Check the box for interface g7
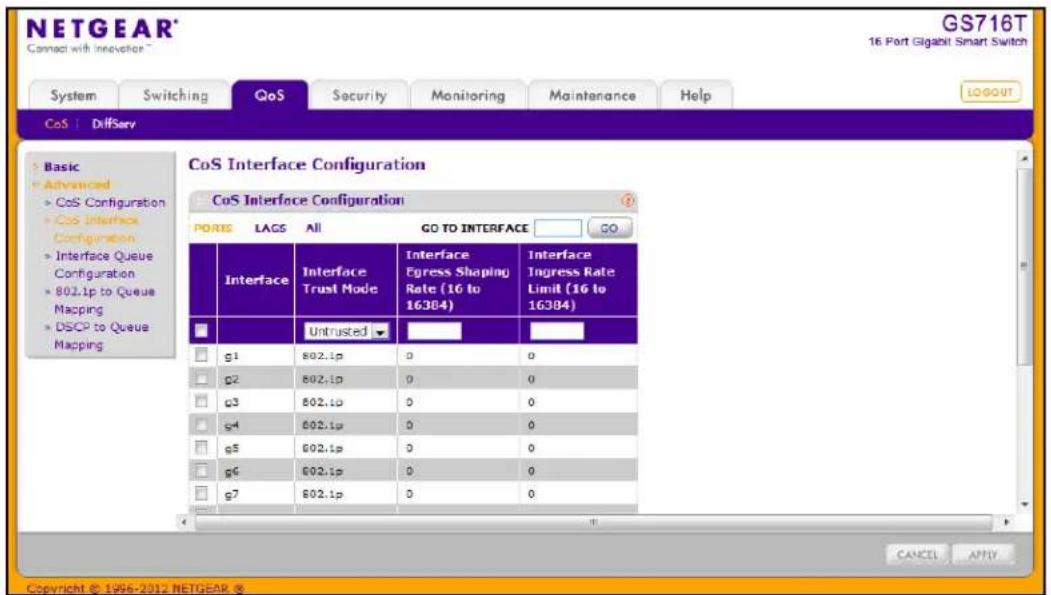Viewport: 1051px width, 595px height. point(201,493)
